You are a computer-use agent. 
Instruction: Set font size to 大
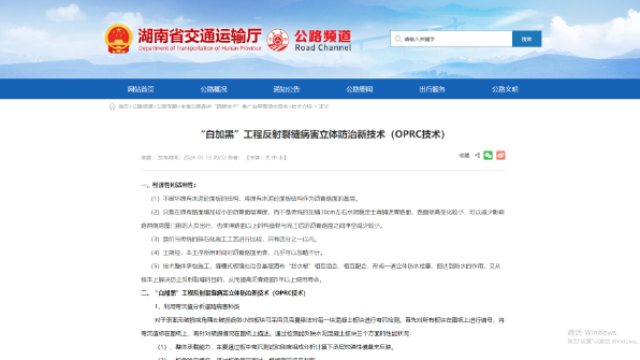(x=267, y=158)
